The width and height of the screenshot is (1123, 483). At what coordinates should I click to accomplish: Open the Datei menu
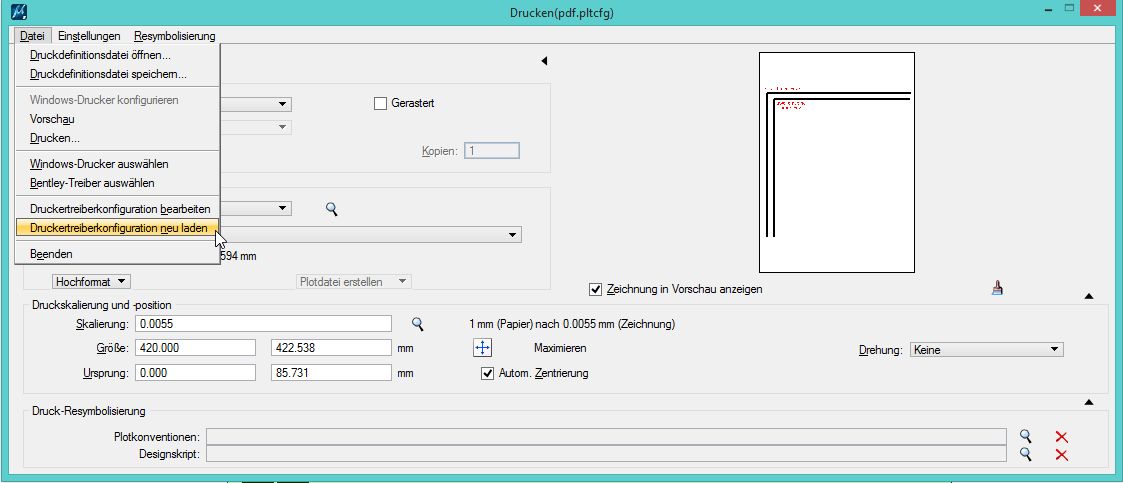click(x=32, y=36)
